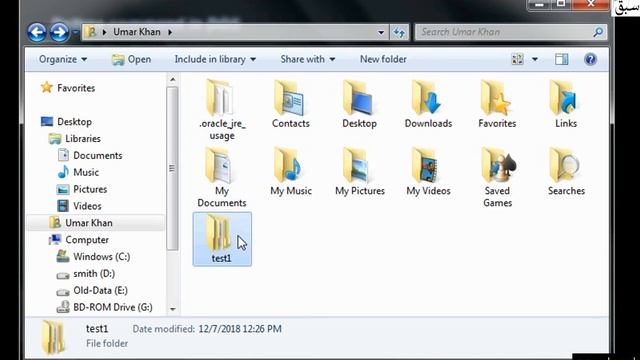
Task: Select the Contacts folder
Action: click(x=291, y=104)
